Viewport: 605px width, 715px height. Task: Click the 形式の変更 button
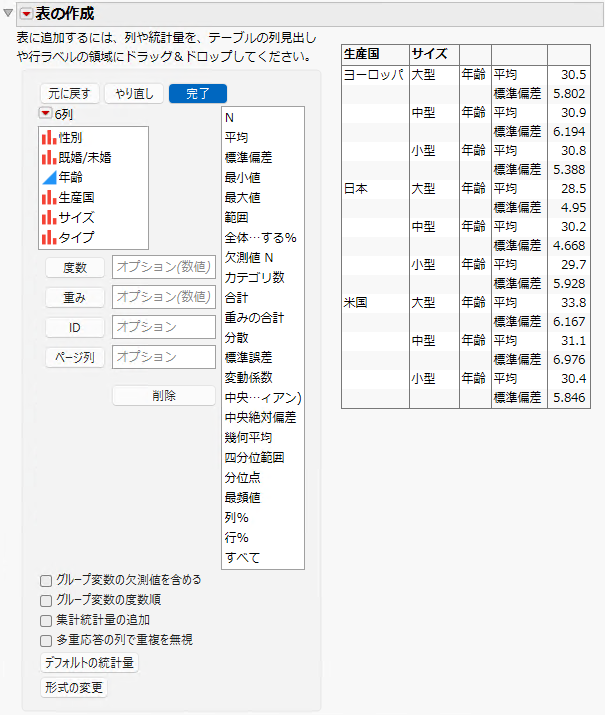coord(74,687)
